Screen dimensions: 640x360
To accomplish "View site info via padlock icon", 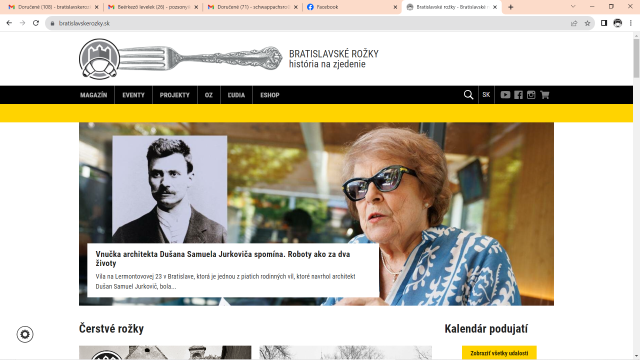I will pos(52,23).
